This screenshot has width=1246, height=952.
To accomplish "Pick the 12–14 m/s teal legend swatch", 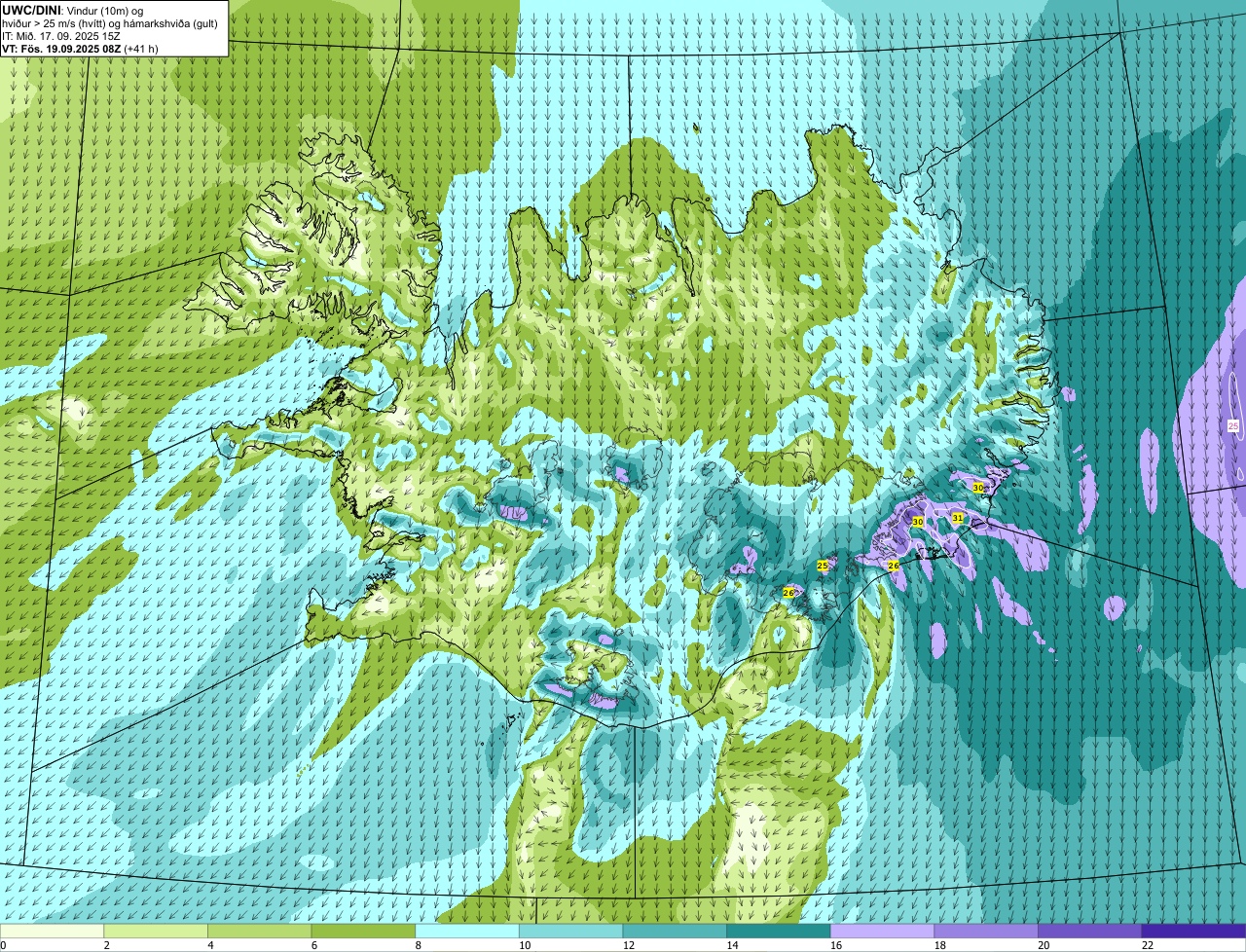I will (675, 931).
